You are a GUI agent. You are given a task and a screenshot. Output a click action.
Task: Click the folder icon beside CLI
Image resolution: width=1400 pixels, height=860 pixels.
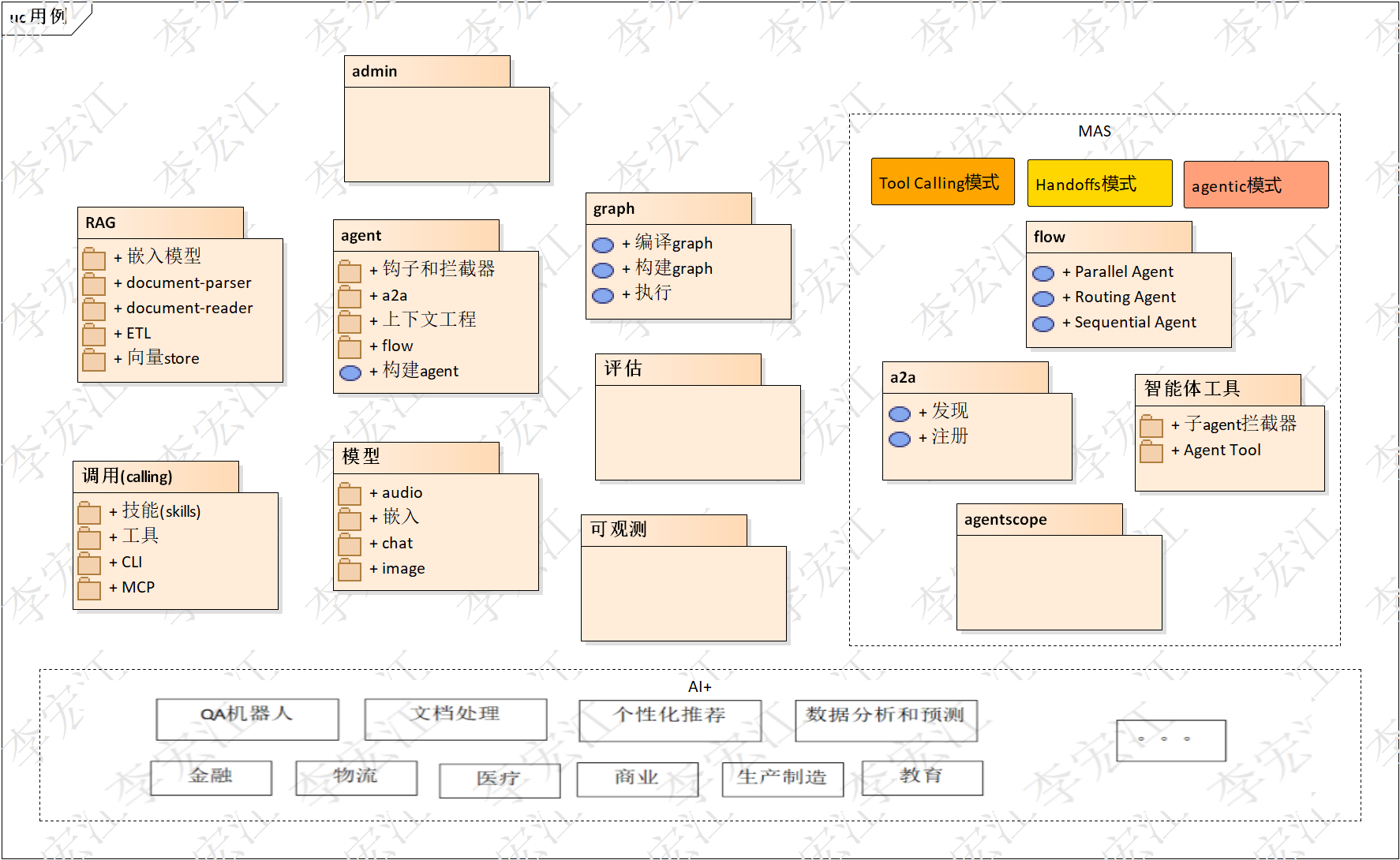click(x=89, y=563)
